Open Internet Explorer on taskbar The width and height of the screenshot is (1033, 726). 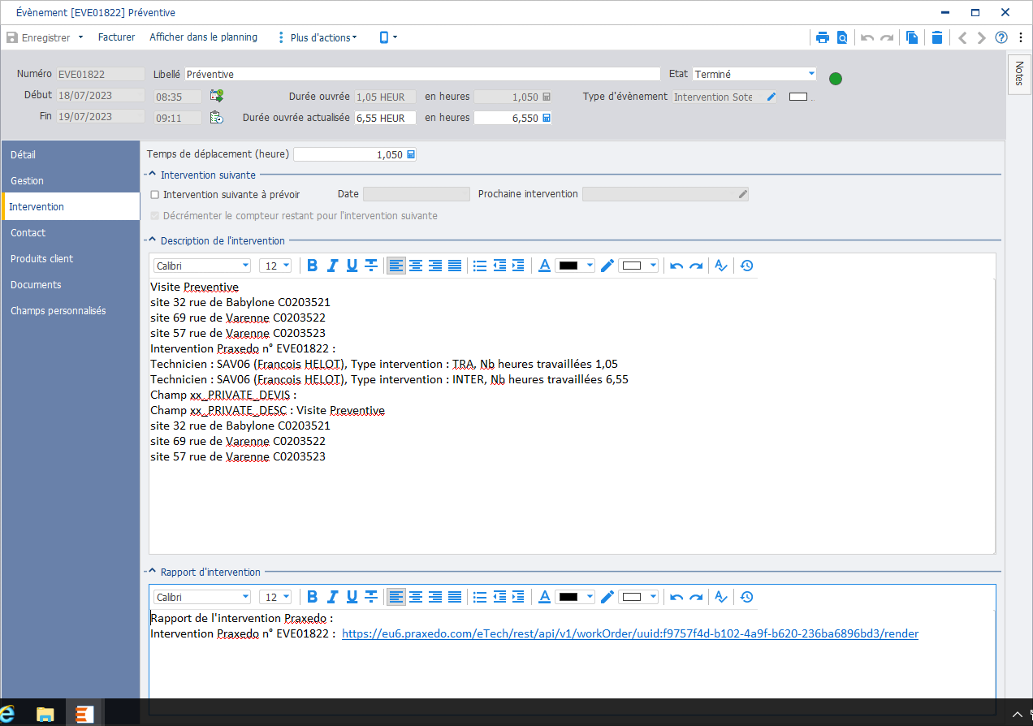pos(7,713)
